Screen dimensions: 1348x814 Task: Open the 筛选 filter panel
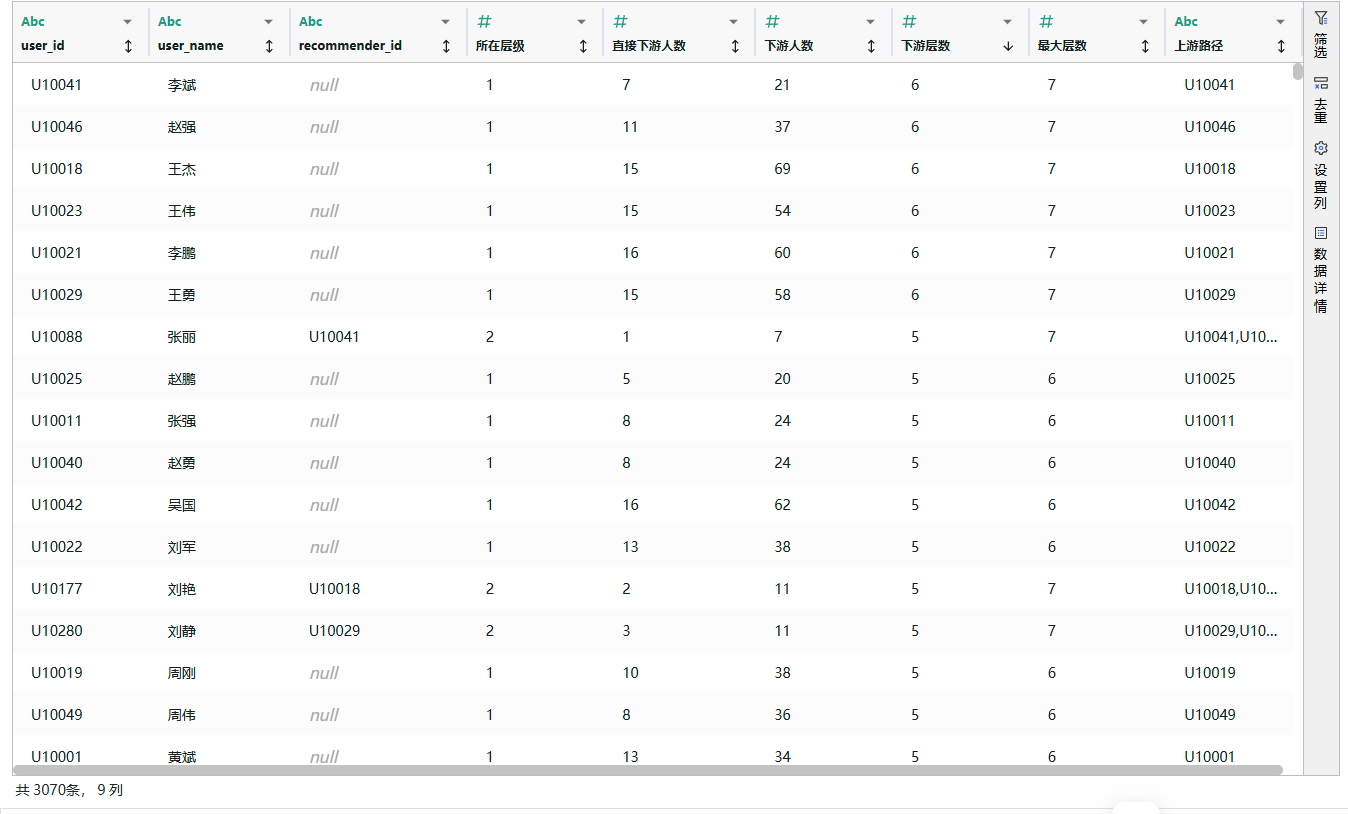pos(1321,34)
